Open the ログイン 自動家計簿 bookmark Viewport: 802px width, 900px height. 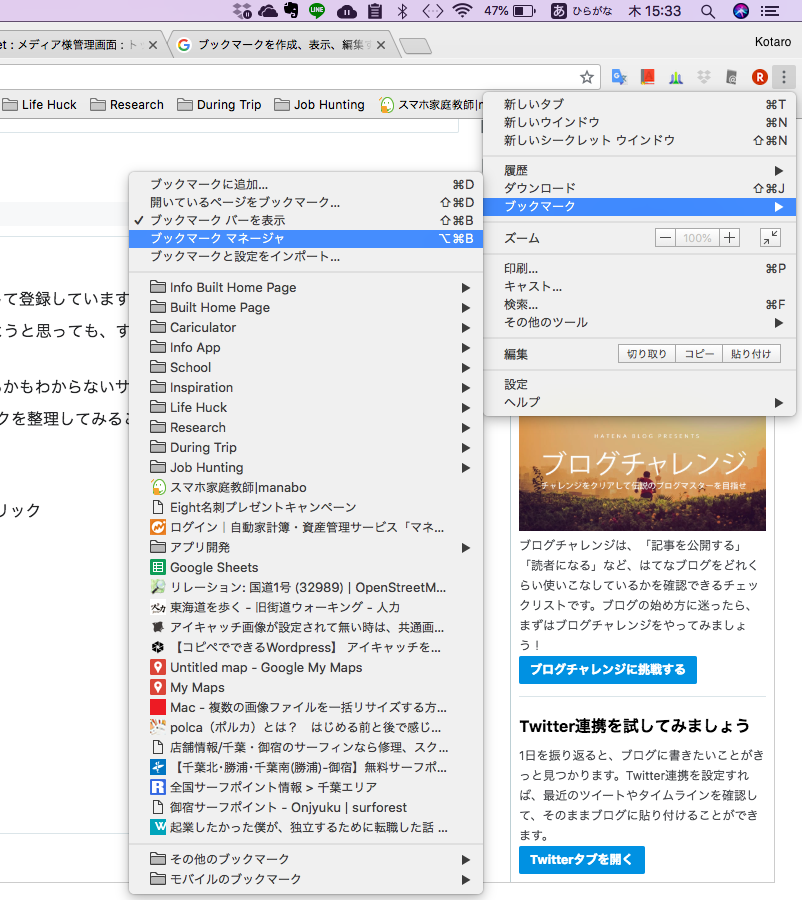point(306,527)
